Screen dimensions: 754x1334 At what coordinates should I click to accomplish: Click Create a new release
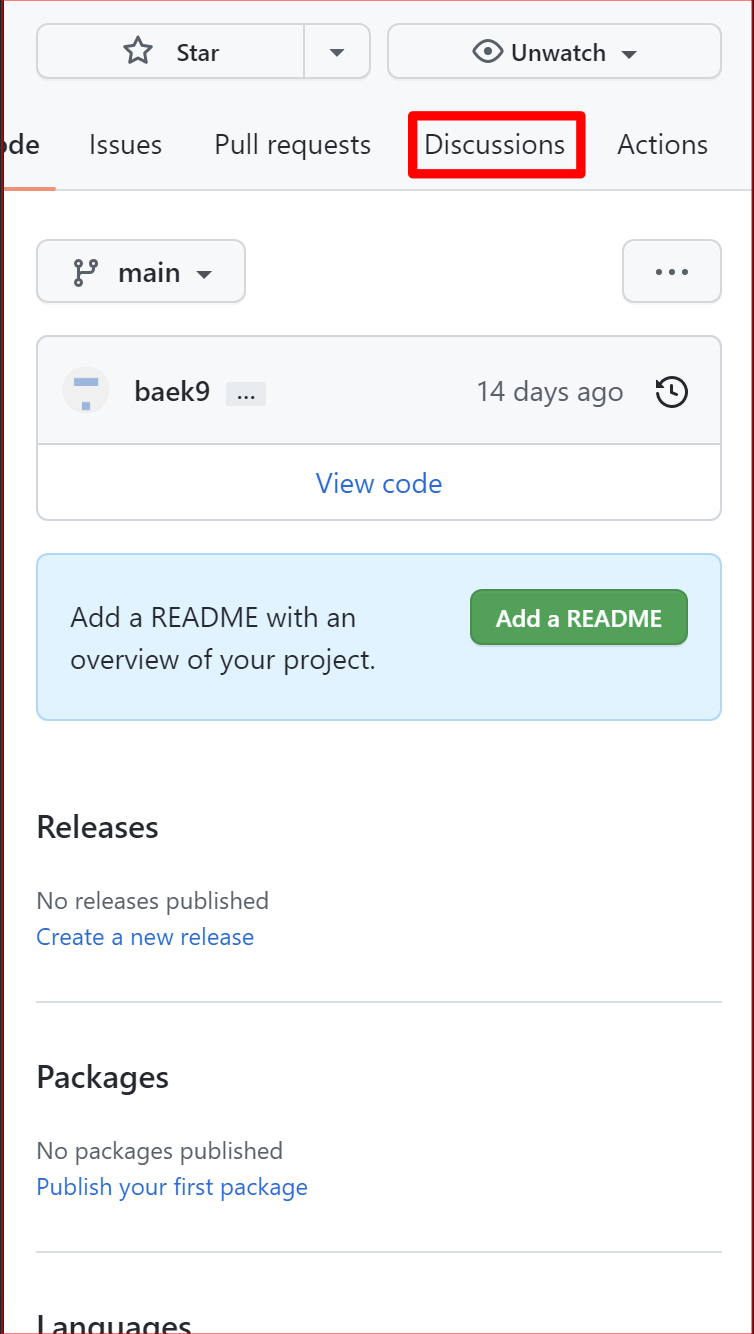click(145, 937)
